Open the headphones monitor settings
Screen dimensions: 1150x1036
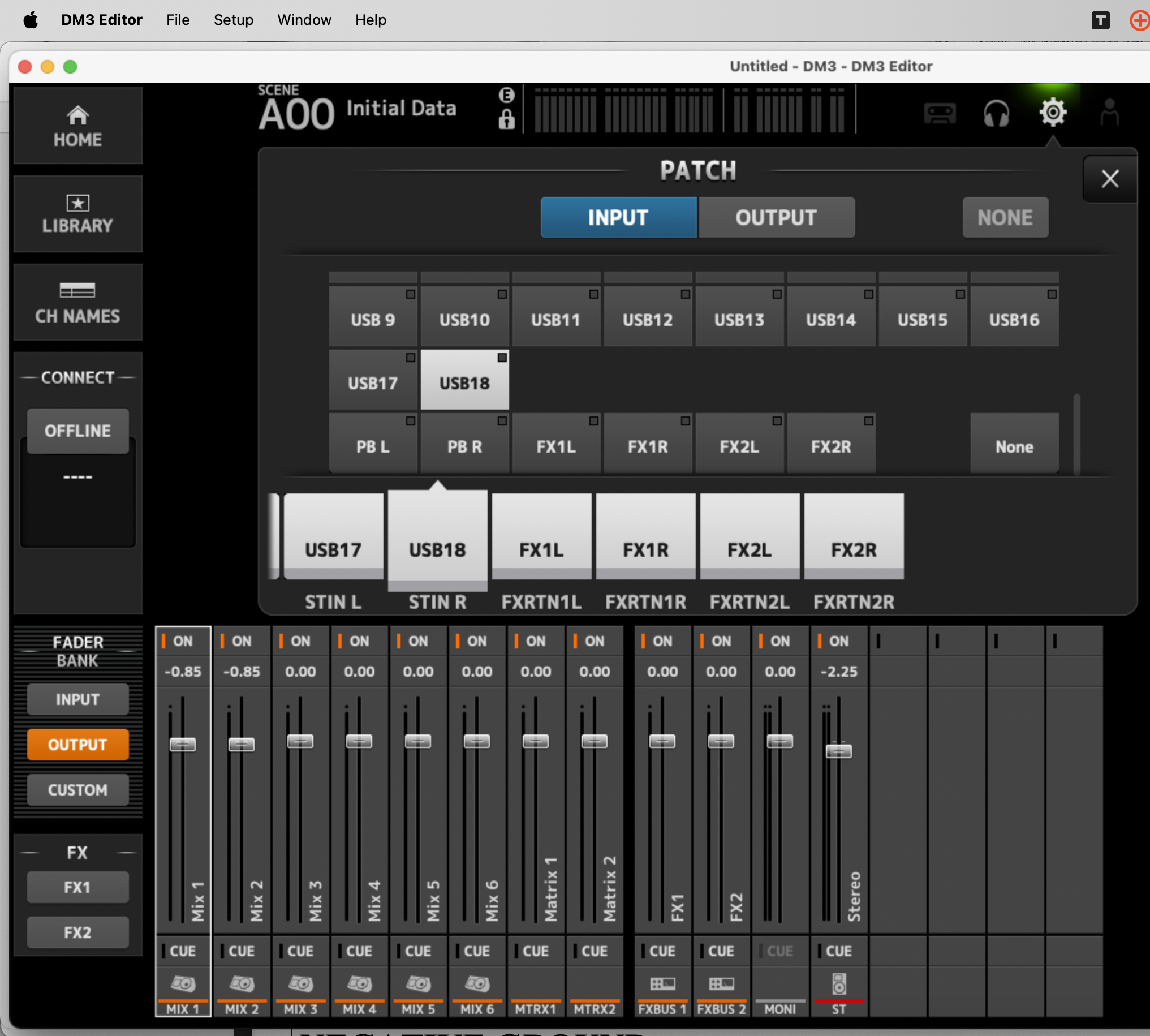996,113
